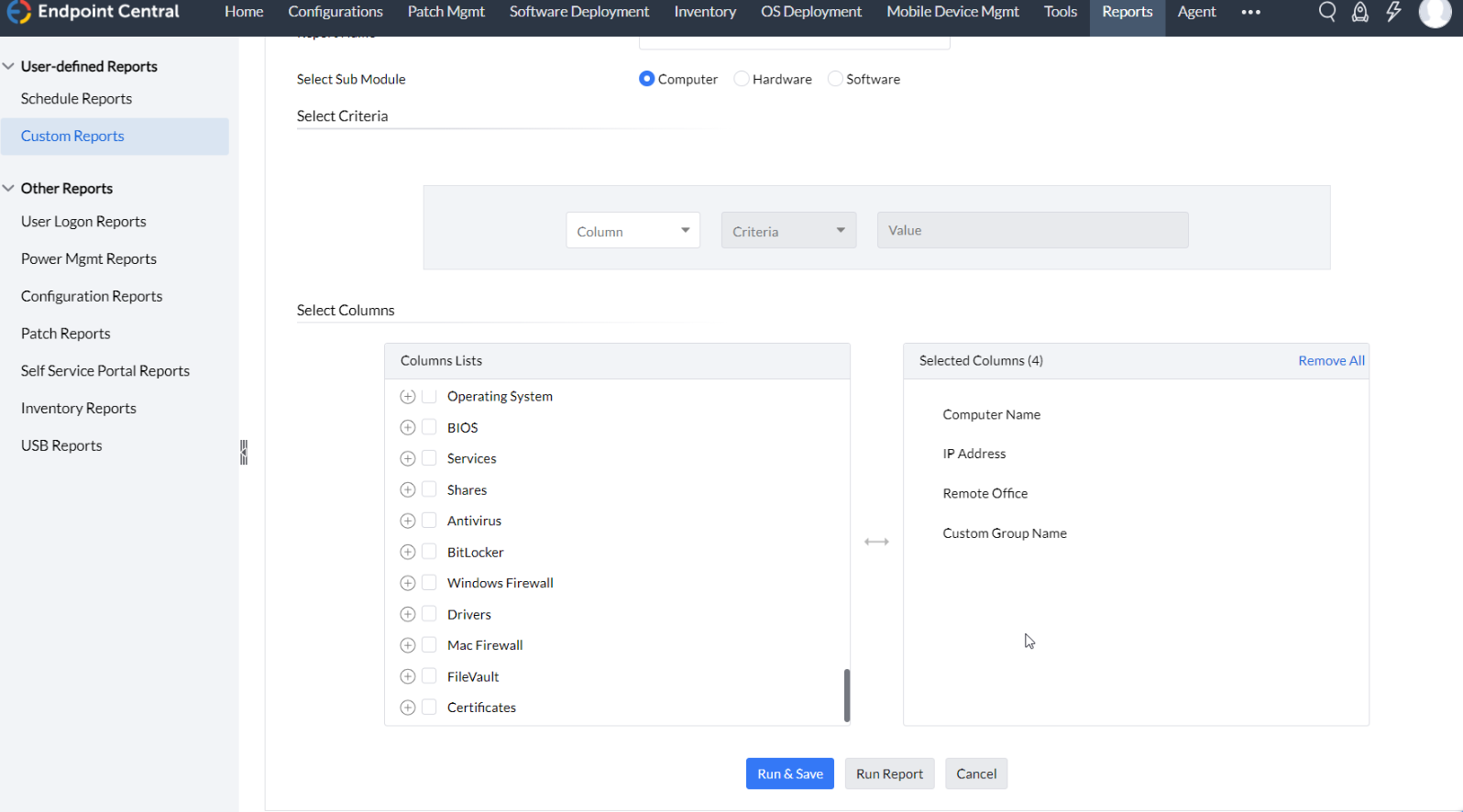Select the Computer sub module radio
This screenshot has height=812, width=1463.
pyautogui.click(x=647, y=79)
